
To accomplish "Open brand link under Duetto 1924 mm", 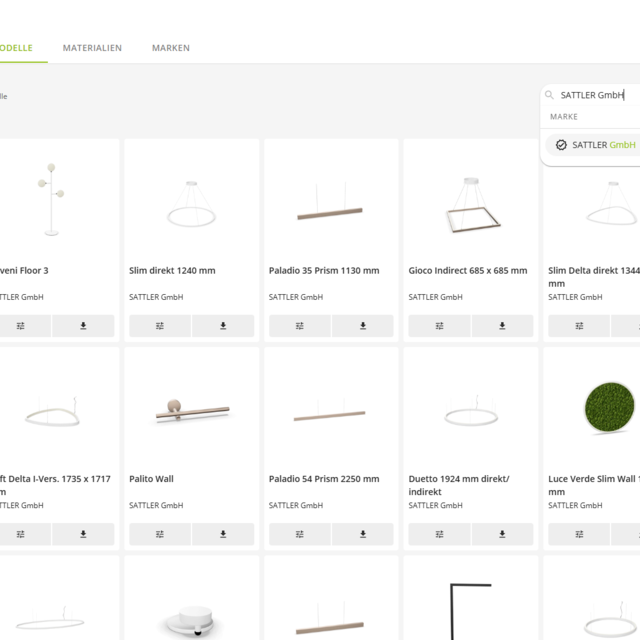I will tap(436, 505).
